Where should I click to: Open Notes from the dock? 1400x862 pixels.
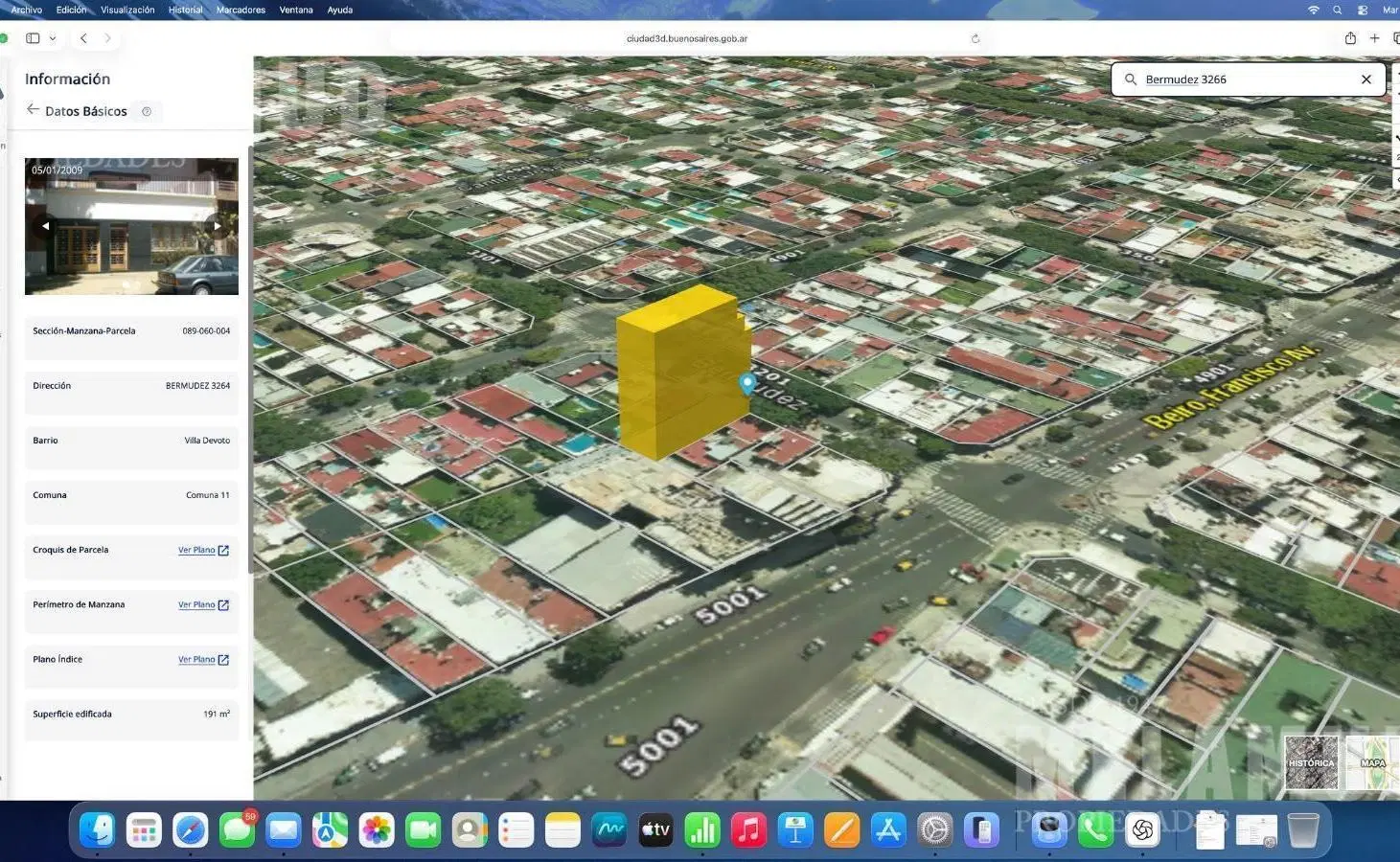point(562,829)
